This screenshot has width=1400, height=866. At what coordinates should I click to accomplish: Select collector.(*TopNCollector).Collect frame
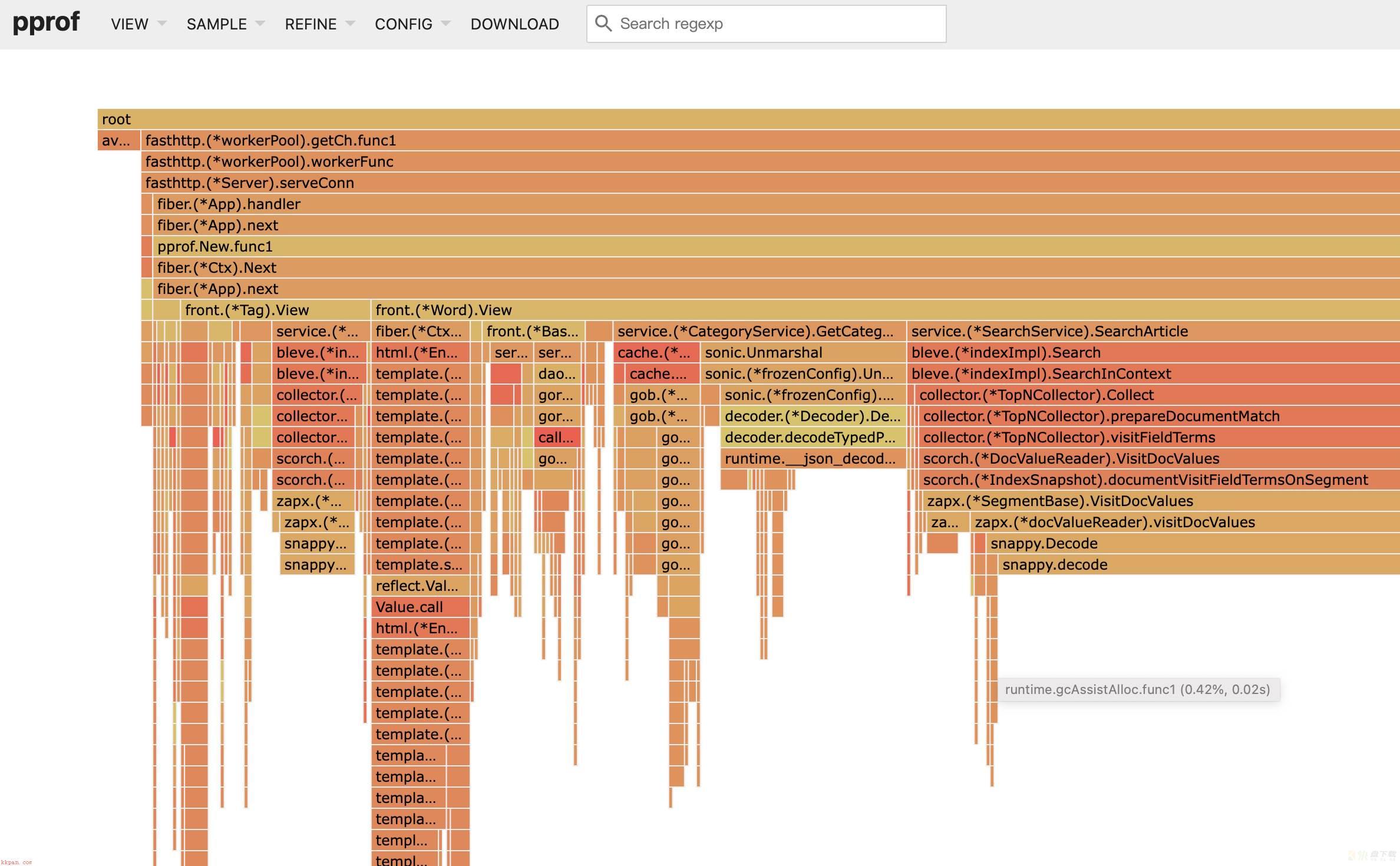click(1157, 395)
